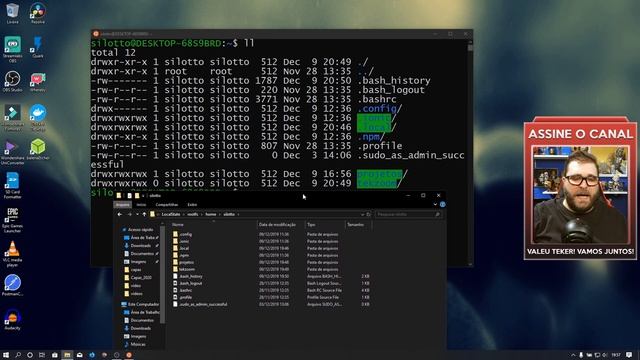Viewport: 640px width, 360px height.
Task: Open the Windows Start menu
Action: [6, 355]
